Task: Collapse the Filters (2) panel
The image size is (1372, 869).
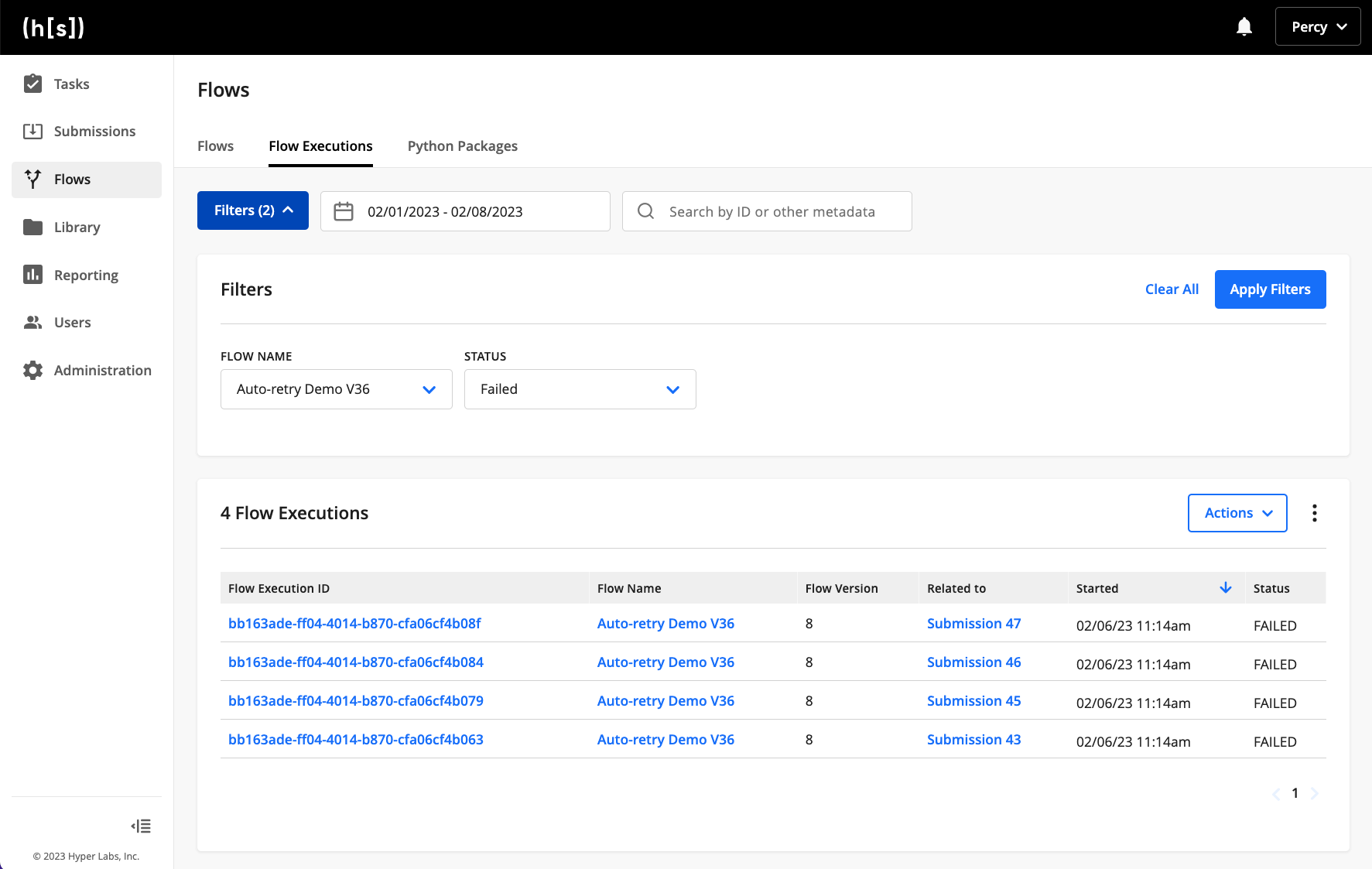Action: 253,210
